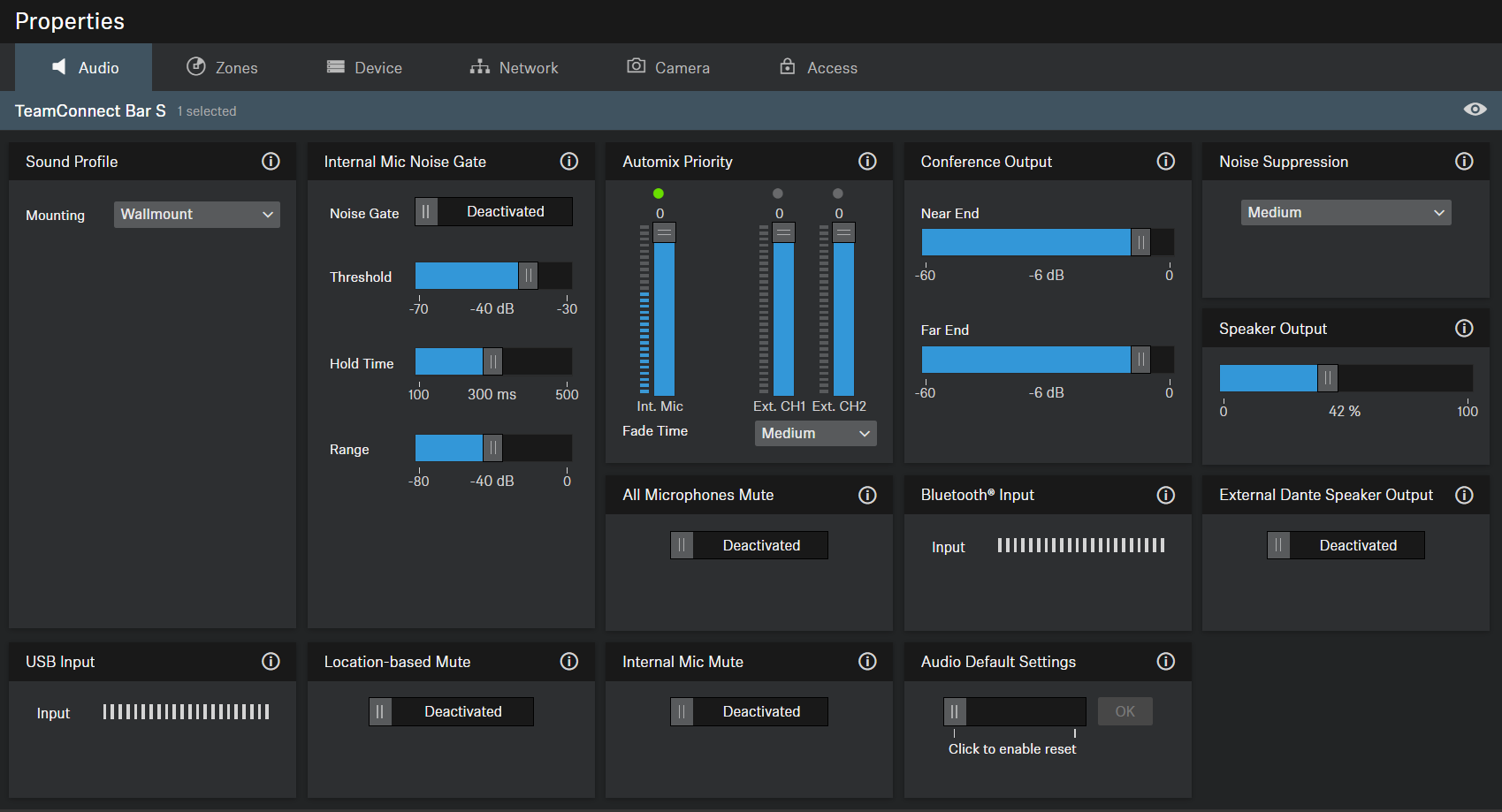Expand the Fade Time dropdown
Image resolution: width=1502 pixels, height=812 pixels.
(815, 434)
